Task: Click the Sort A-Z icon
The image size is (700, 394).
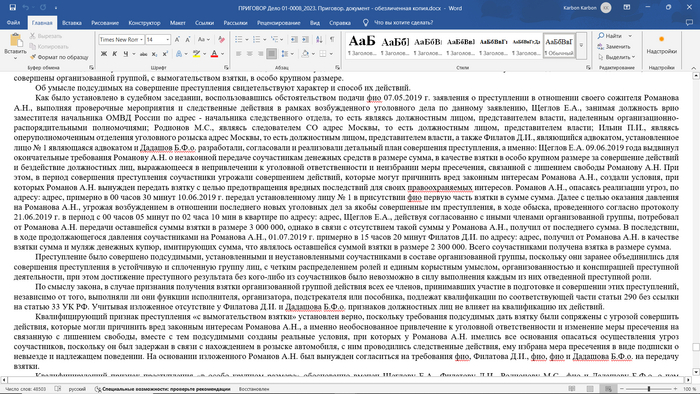Action: [319, 39]
